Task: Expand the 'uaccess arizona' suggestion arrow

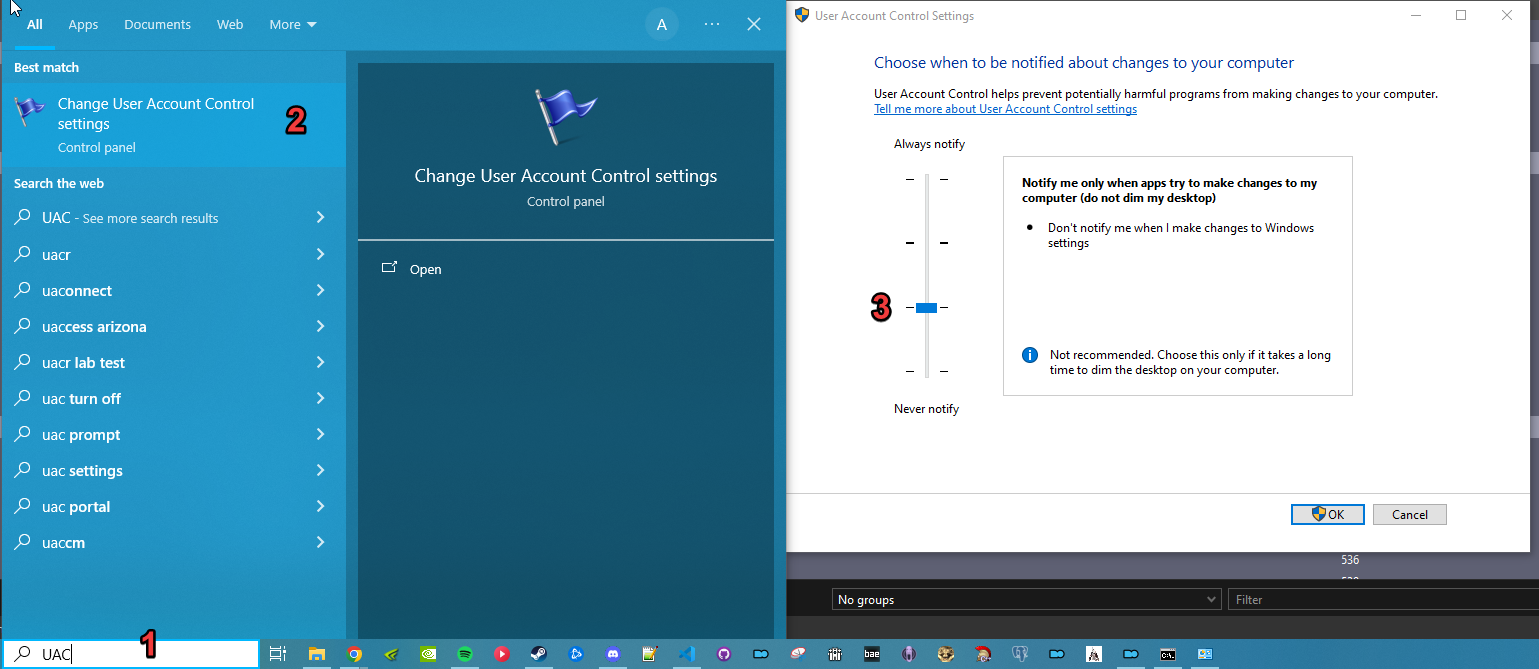Action: click(x=320, y=326)
